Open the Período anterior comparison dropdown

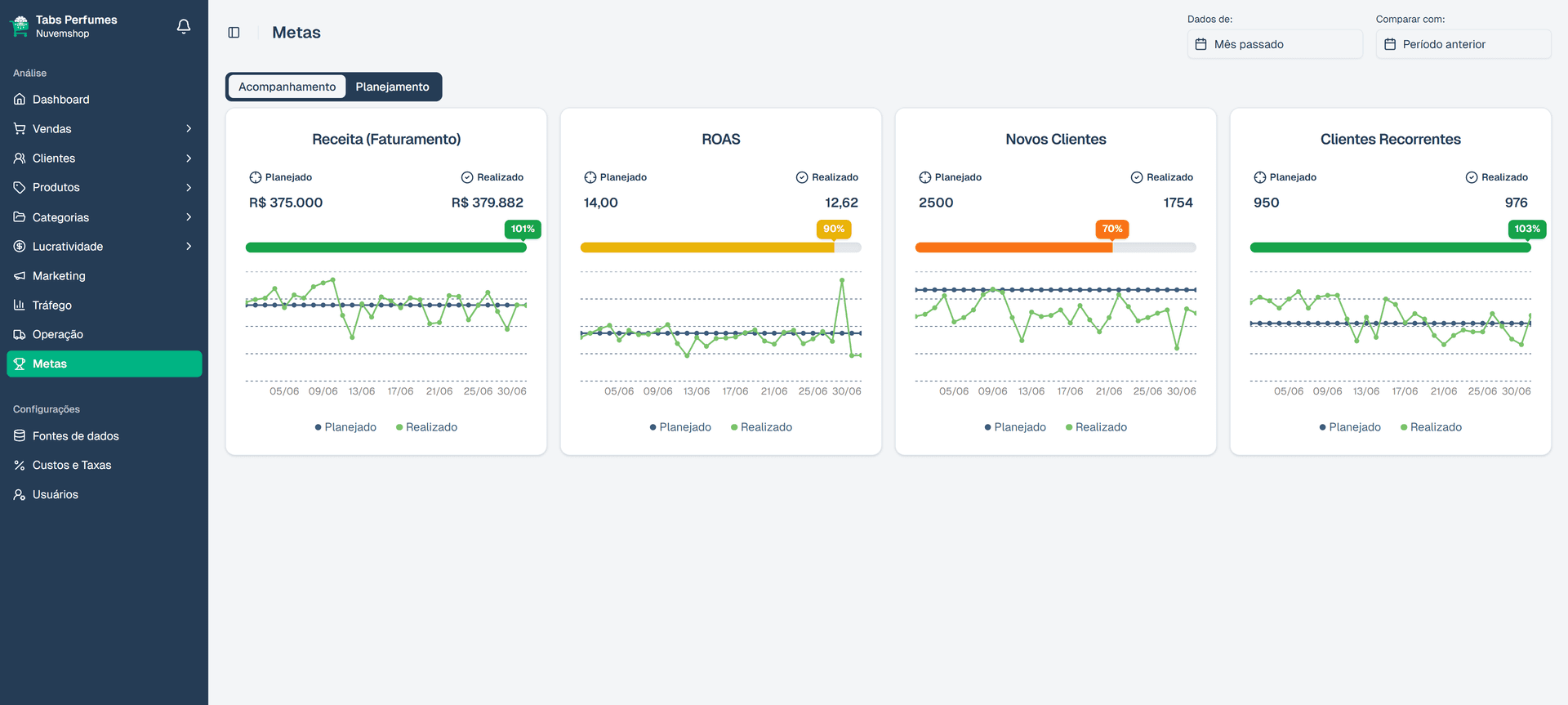click(x=1463, y=44)
